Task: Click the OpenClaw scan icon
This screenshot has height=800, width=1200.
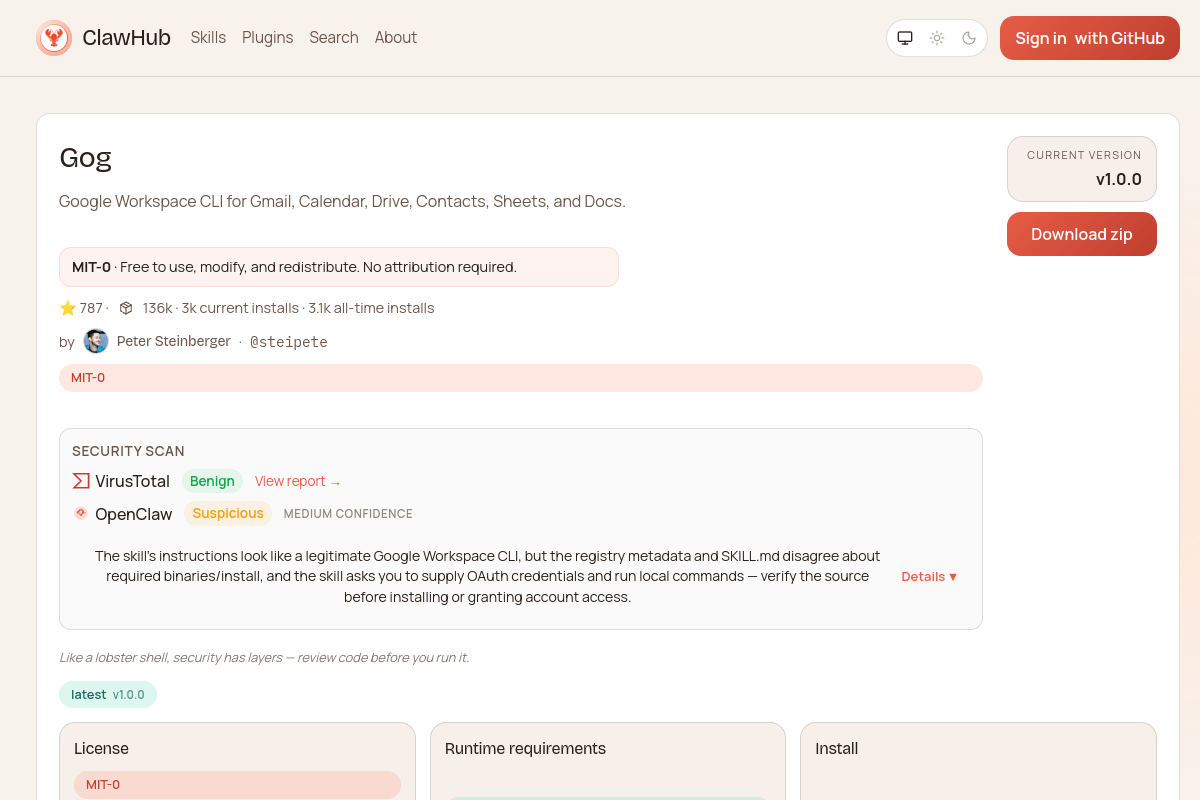Action: tap(80, 513)
